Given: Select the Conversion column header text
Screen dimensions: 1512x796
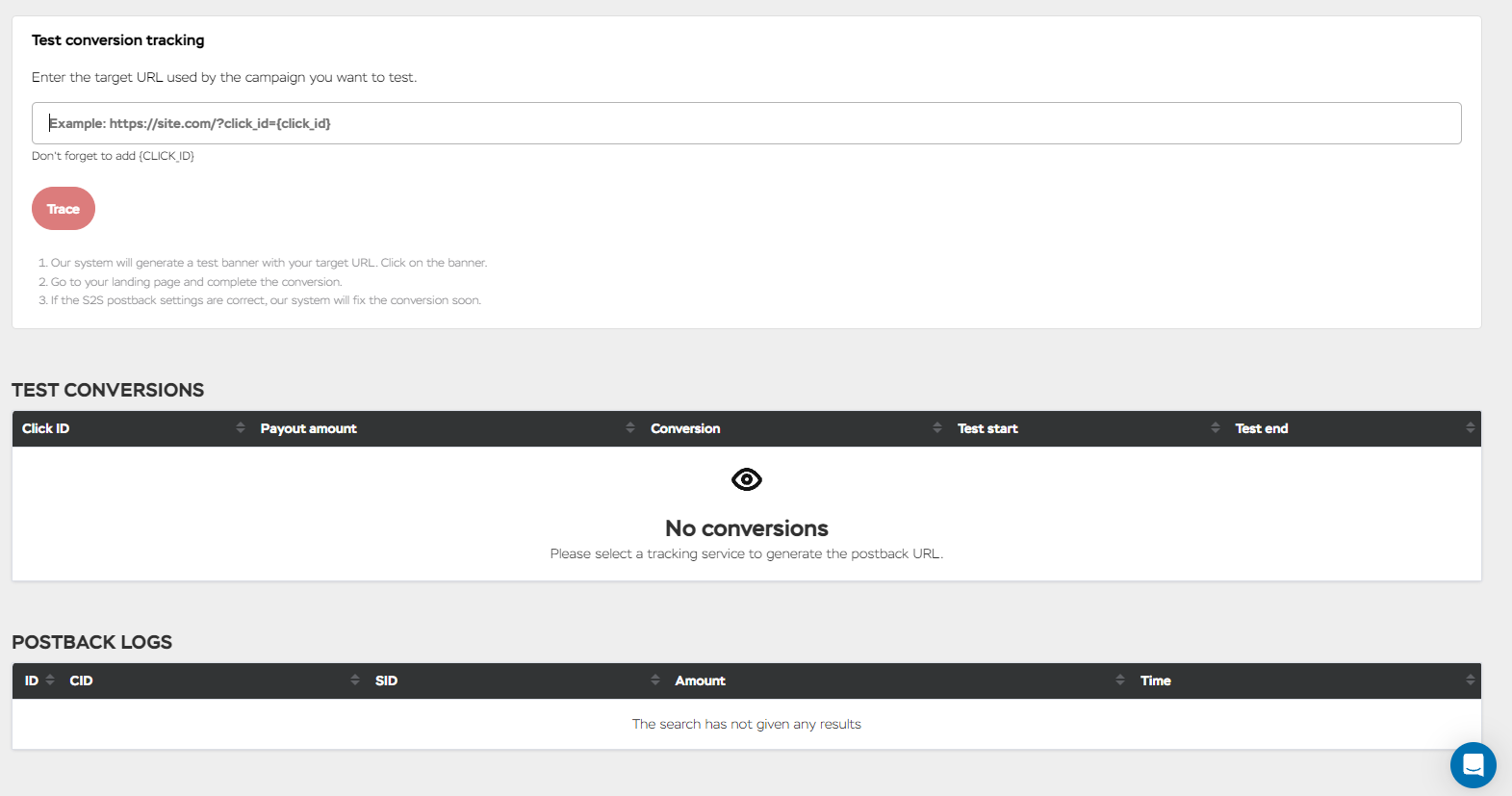Looking at the screenshot, I should tap(684, 428).
